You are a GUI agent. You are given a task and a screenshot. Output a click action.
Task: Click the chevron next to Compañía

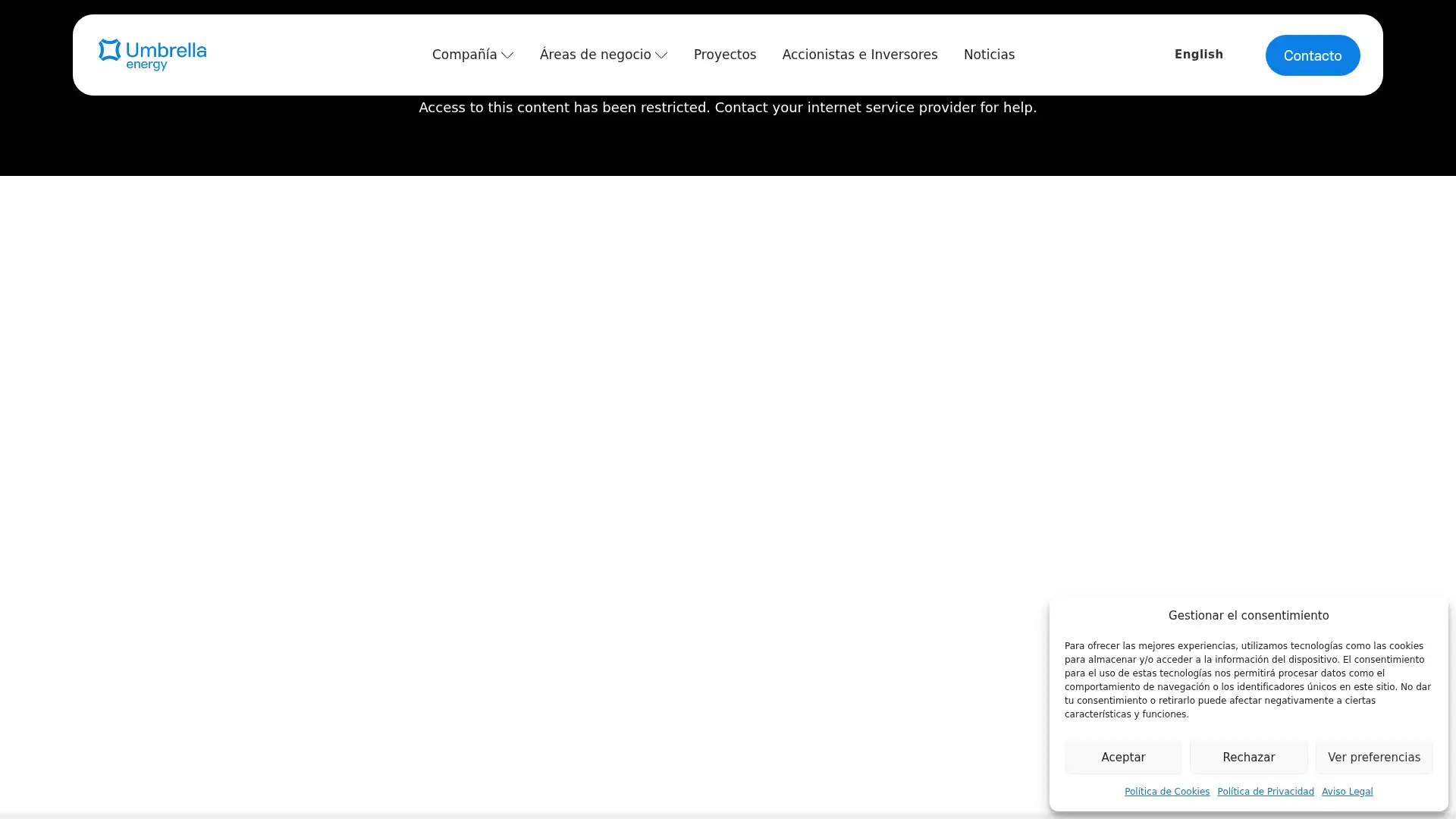[x=507, y=55]
